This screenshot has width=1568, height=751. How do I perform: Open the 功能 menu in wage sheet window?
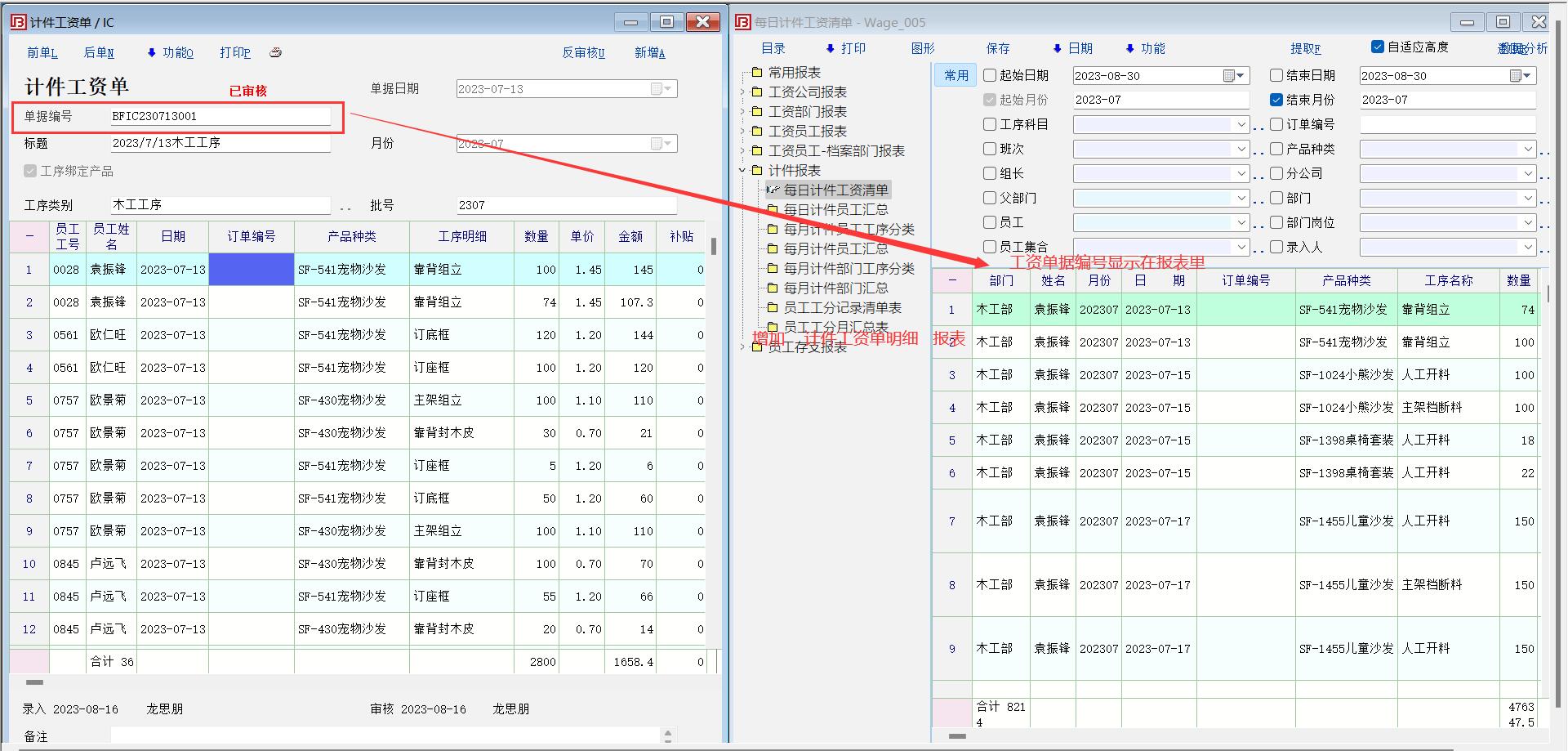coord(170,52)
